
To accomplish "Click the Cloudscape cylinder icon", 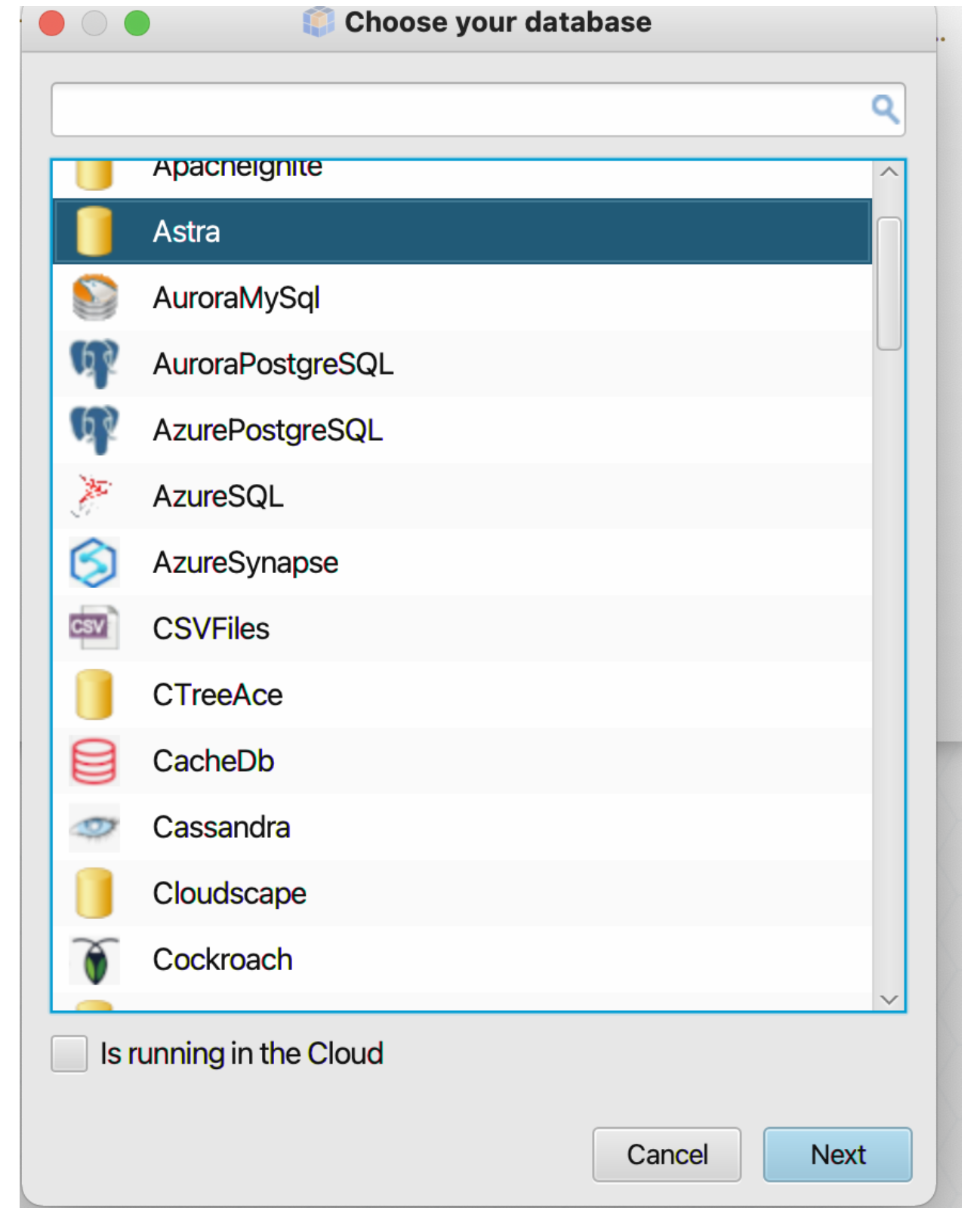I will coord(94,893).
